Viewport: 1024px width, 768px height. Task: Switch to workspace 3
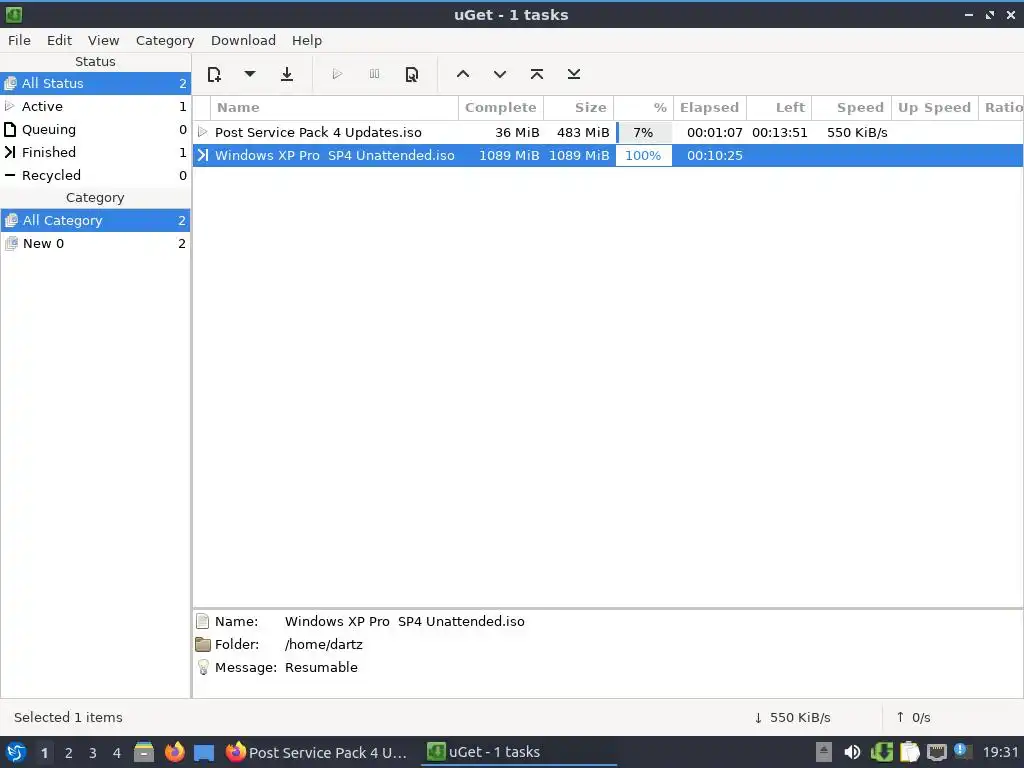coord(93,753)
